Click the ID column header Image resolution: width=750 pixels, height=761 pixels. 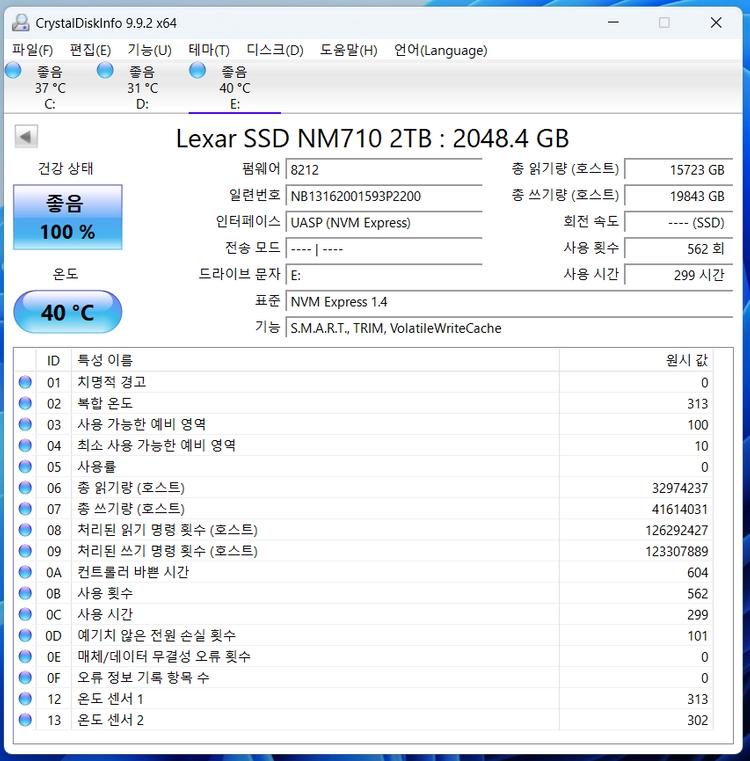click(53, 361)
